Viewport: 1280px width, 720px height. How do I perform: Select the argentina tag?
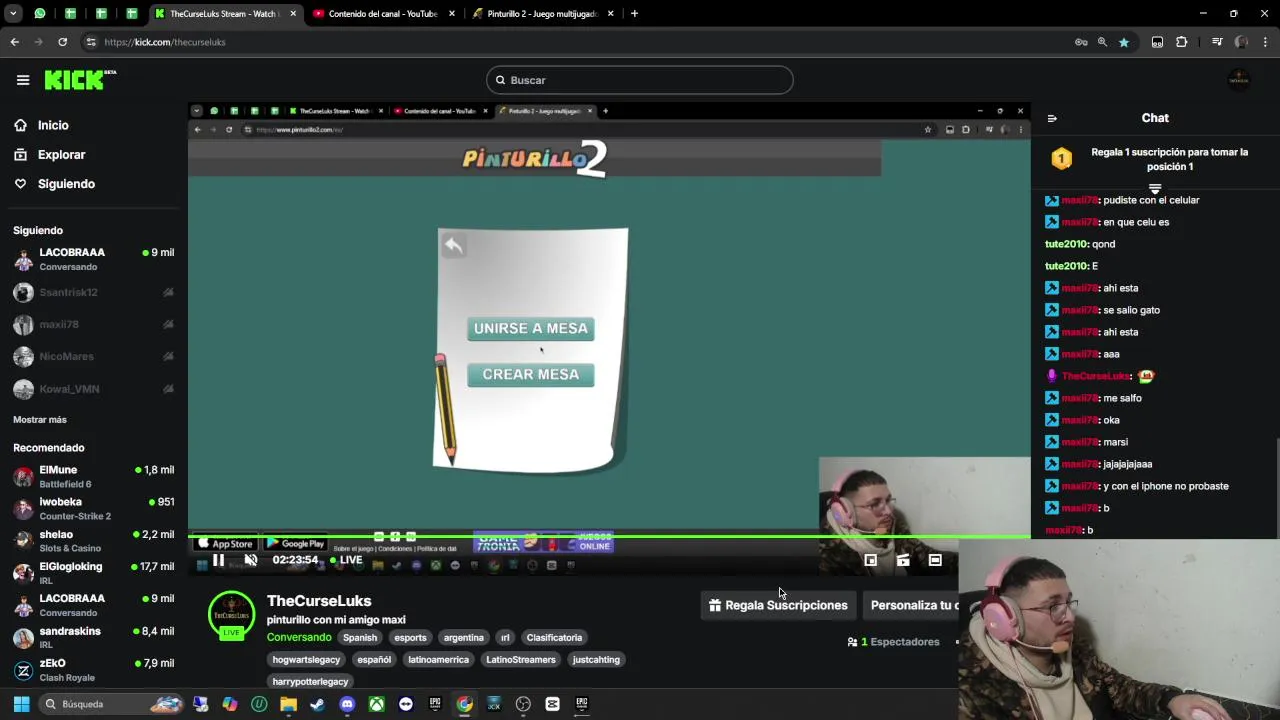pyautogui.click(x=463, y=637)
